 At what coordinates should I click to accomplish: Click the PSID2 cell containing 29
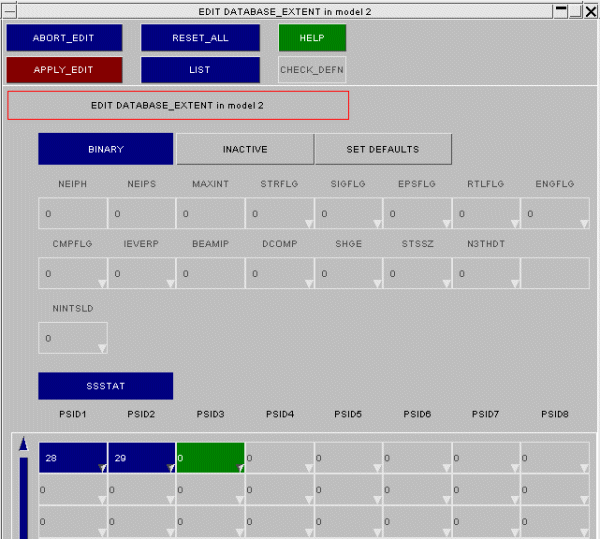coord(142,458)
